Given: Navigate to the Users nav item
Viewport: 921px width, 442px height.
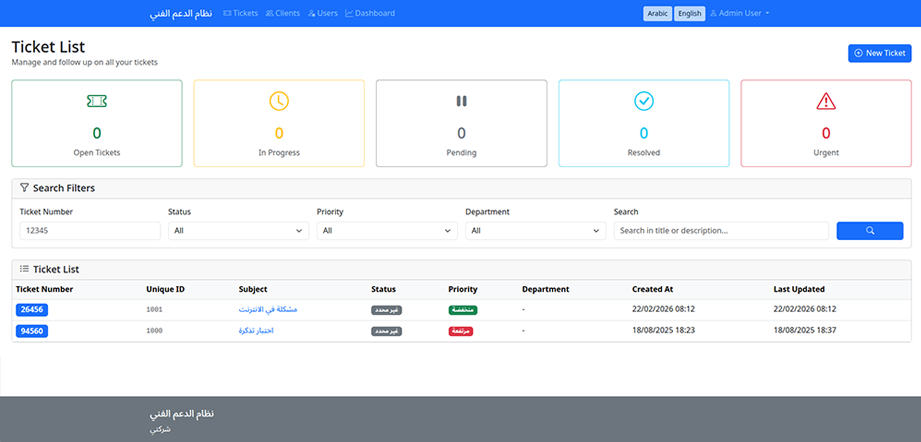Looking at the screenshot, I should 323,14.
